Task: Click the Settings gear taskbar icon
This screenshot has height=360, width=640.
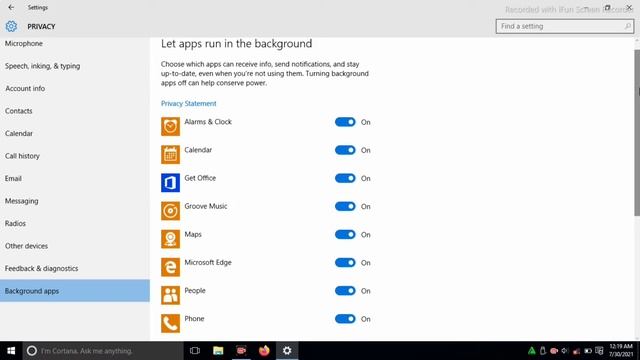Action: 287,351
